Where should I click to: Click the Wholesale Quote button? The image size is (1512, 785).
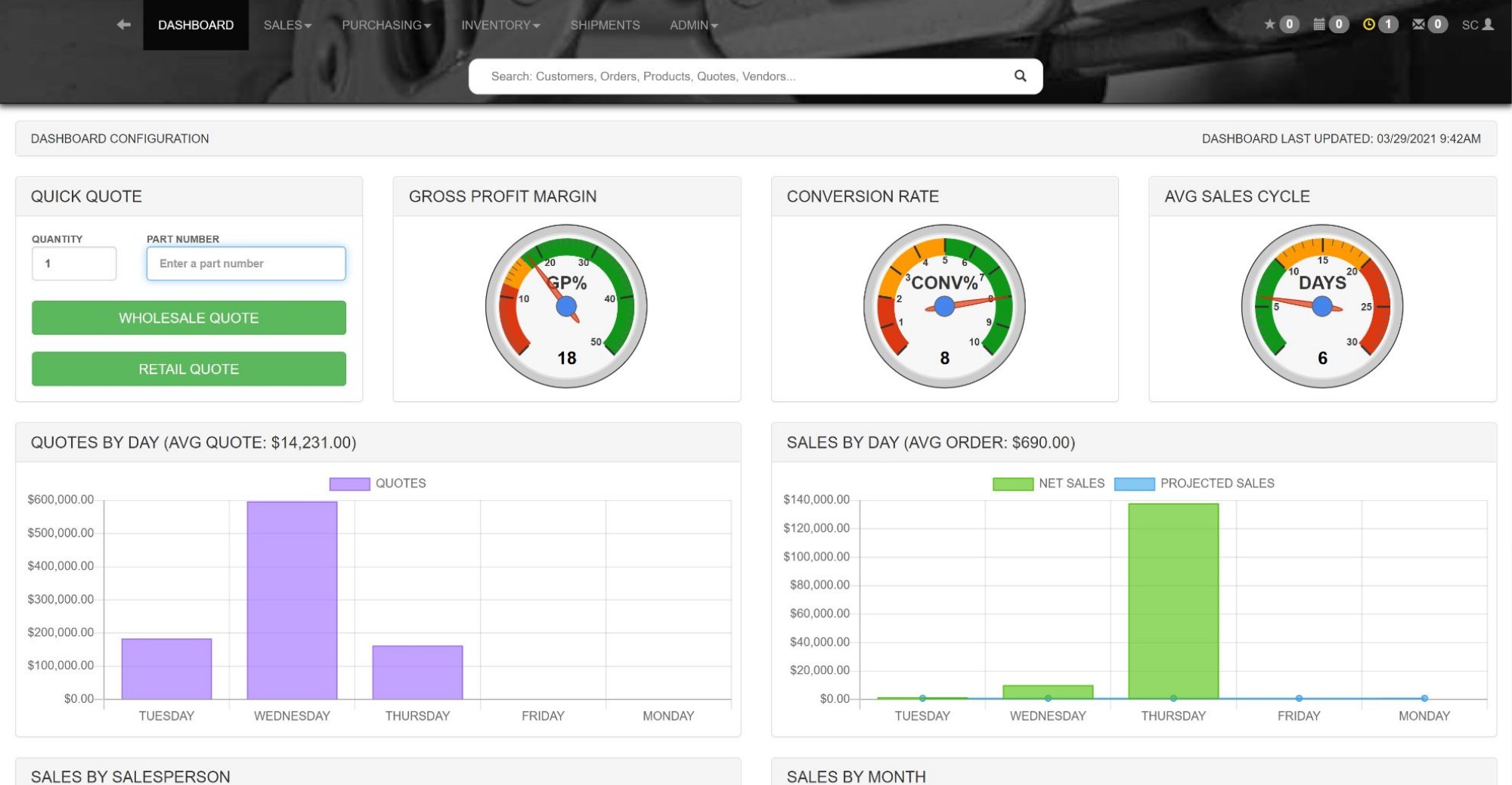189,318
